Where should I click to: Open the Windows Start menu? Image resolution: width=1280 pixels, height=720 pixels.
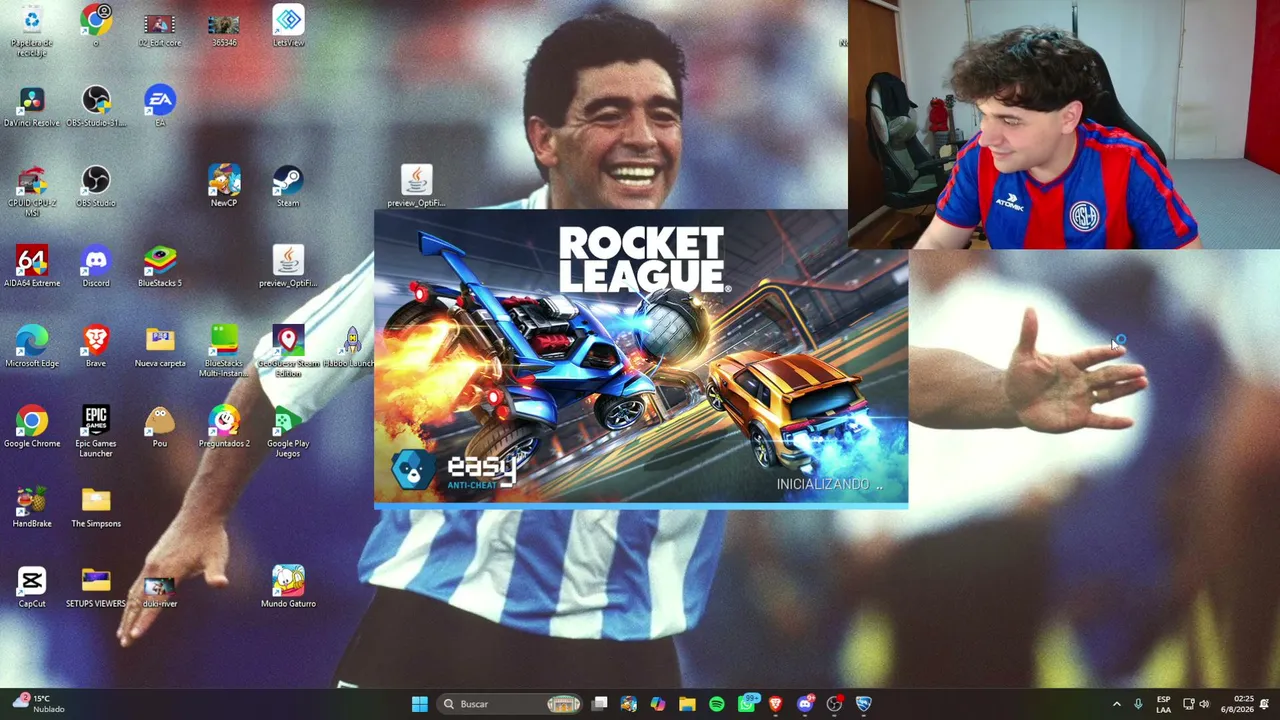click(420, 704)
